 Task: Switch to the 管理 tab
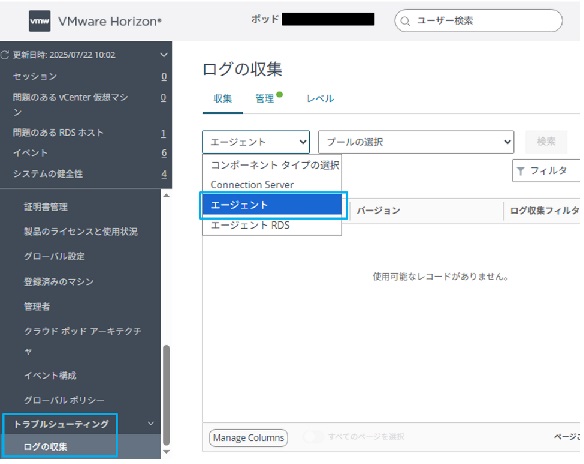pos(265,99)
